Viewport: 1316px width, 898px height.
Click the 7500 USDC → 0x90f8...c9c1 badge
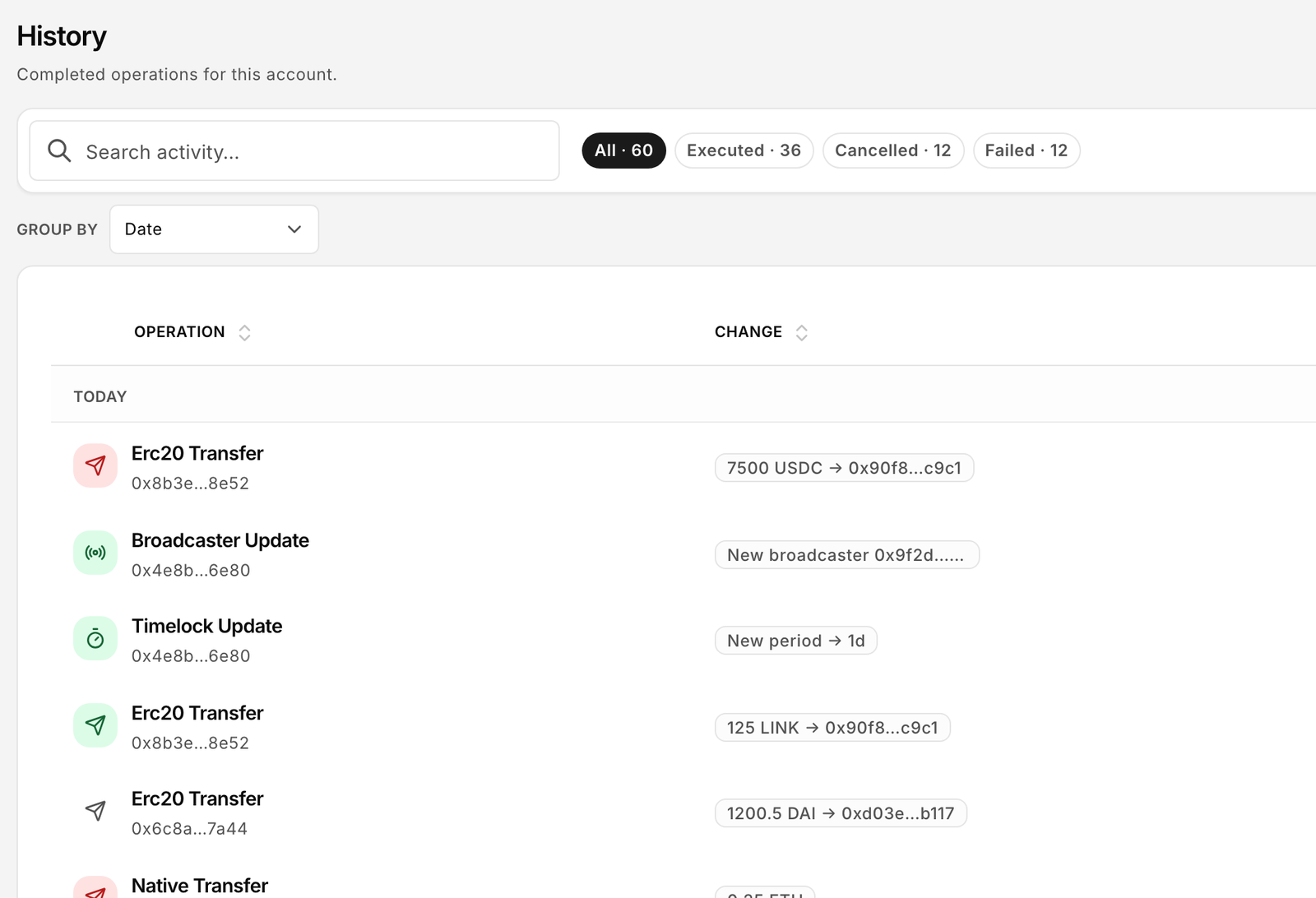[x=844, y=468]
